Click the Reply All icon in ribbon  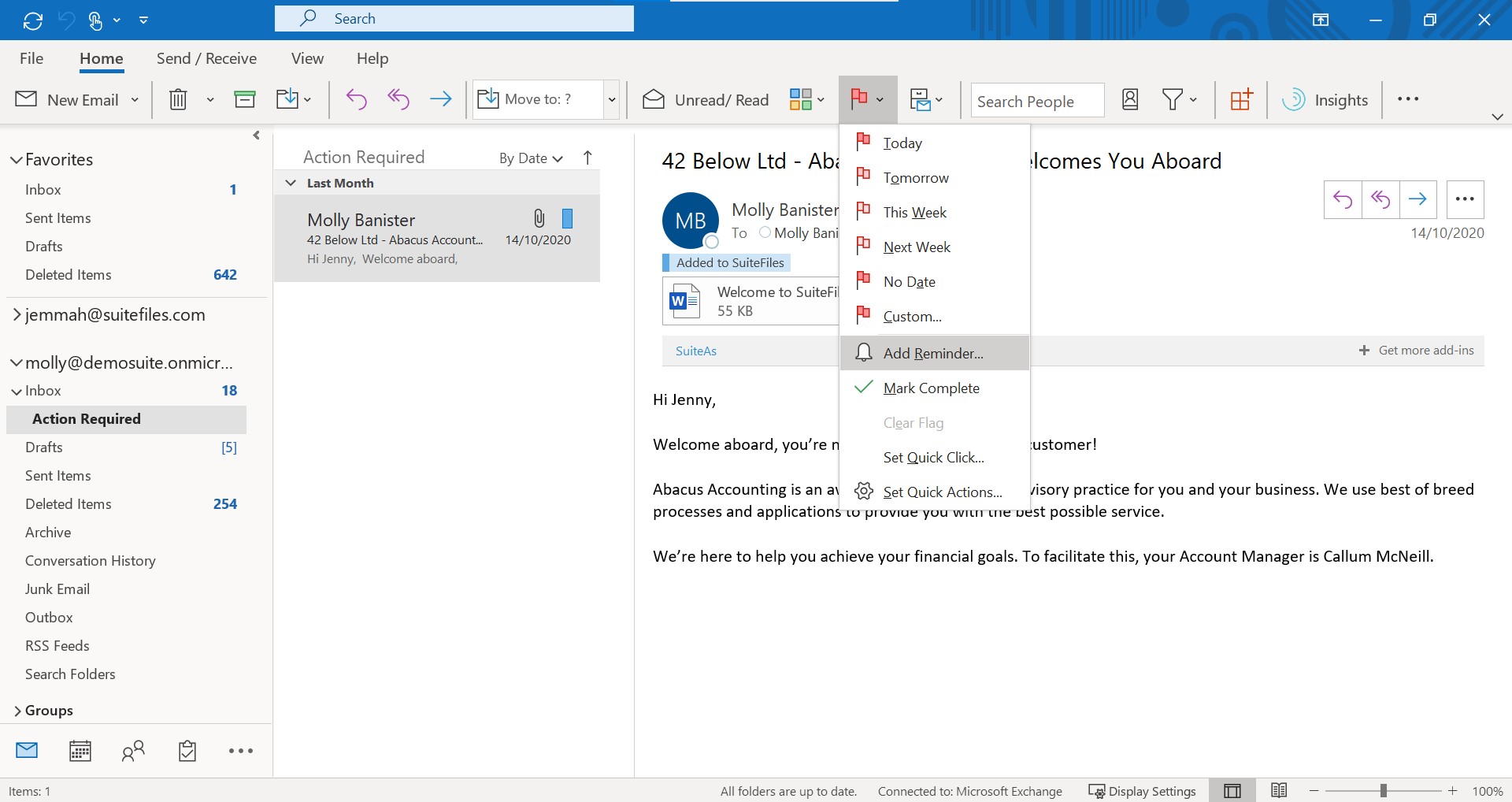(x=398, y=99)
